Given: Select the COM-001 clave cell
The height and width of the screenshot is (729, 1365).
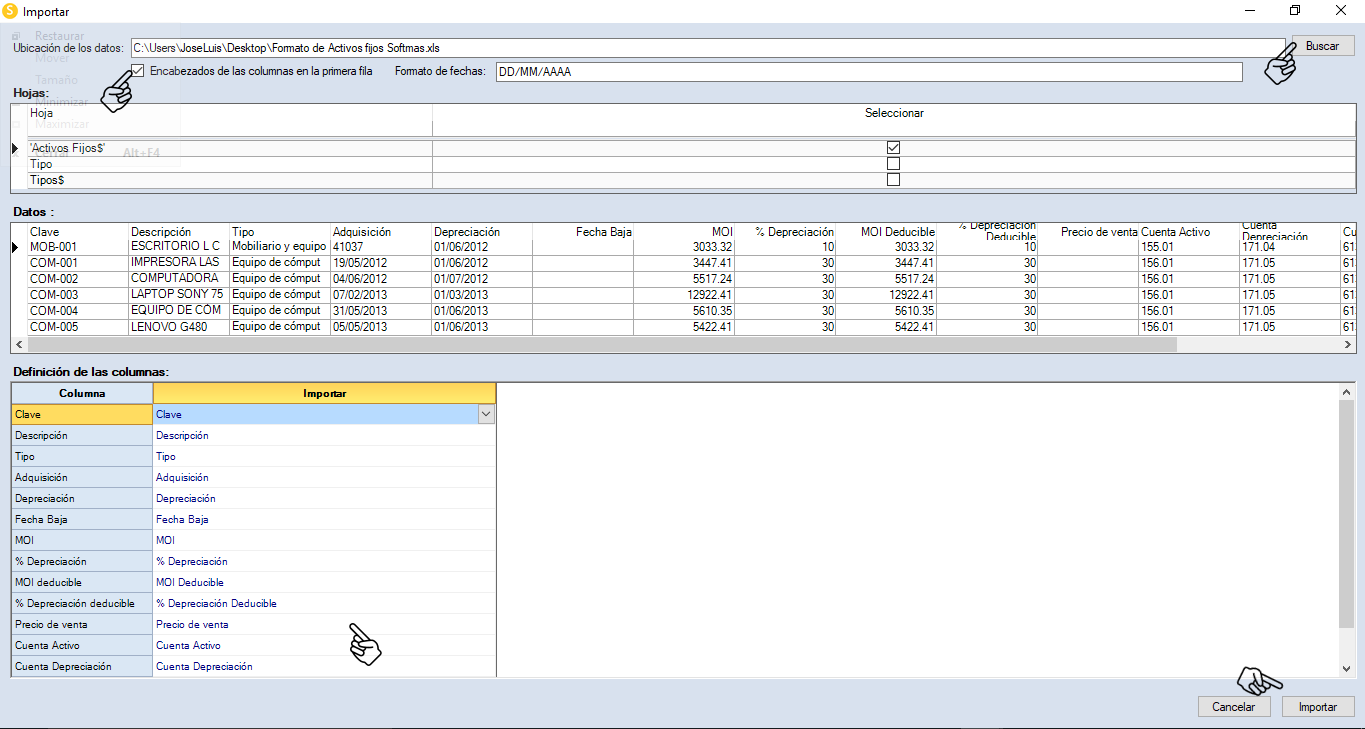Looking at the screenshot, I should pyautogui.click(x=78, y=262).
